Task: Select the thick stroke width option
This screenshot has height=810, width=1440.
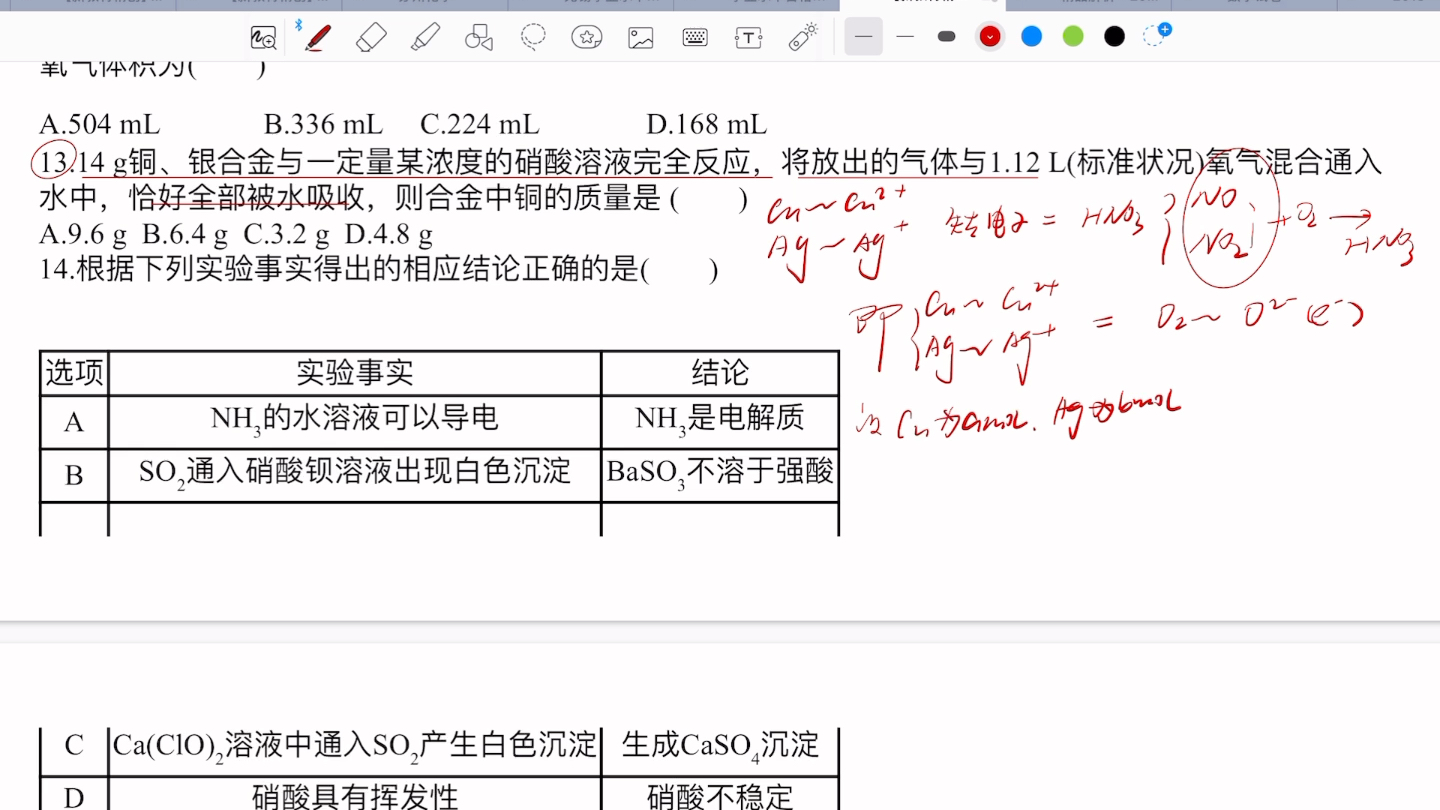Action: pos(946,36)
